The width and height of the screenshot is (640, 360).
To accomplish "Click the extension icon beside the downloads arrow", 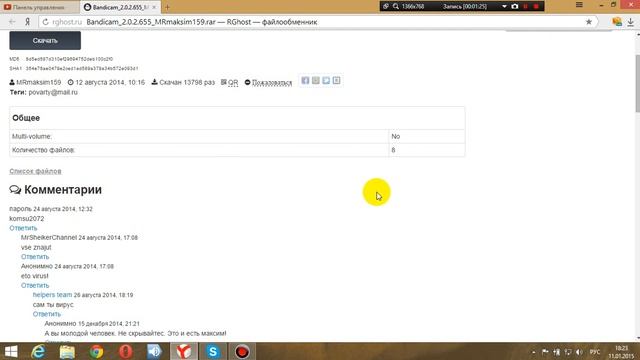I will (x=617, y=22).
